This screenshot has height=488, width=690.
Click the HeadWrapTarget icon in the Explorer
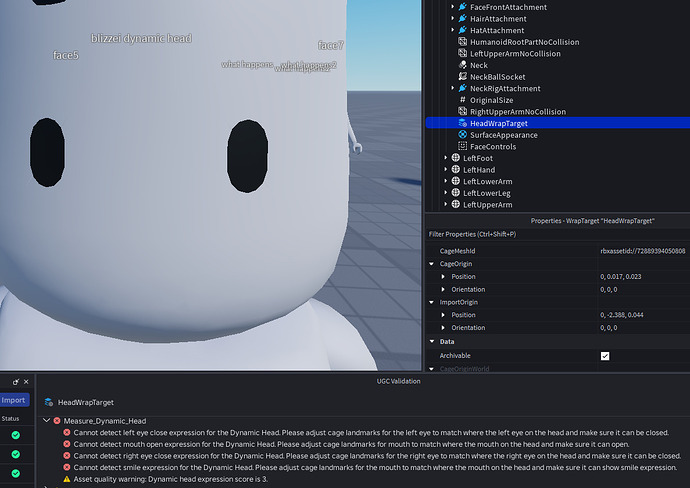click(x=462, y=123)
